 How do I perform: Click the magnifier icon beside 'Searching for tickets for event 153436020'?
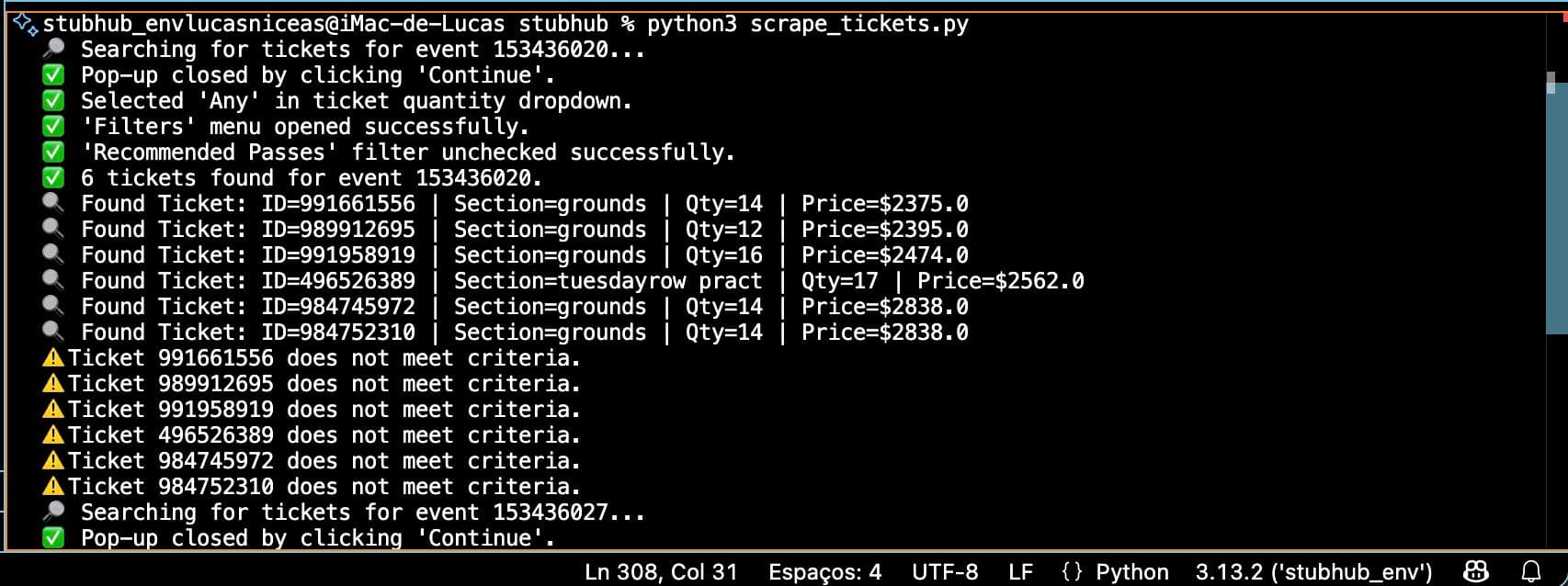click(54, 49)
